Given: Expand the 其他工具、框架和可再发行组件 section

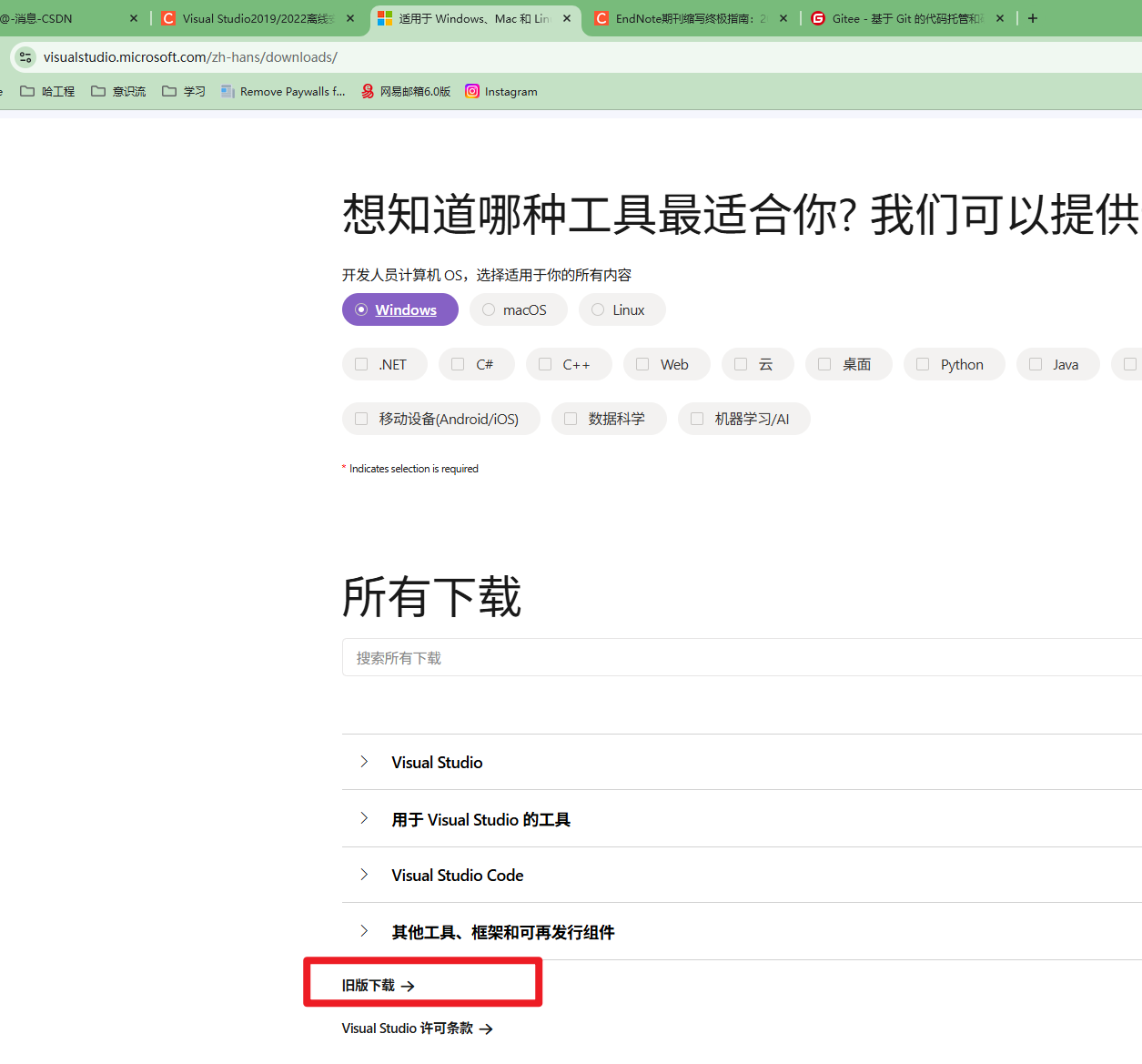Looking at the screenshot, I should click(742, 932).
